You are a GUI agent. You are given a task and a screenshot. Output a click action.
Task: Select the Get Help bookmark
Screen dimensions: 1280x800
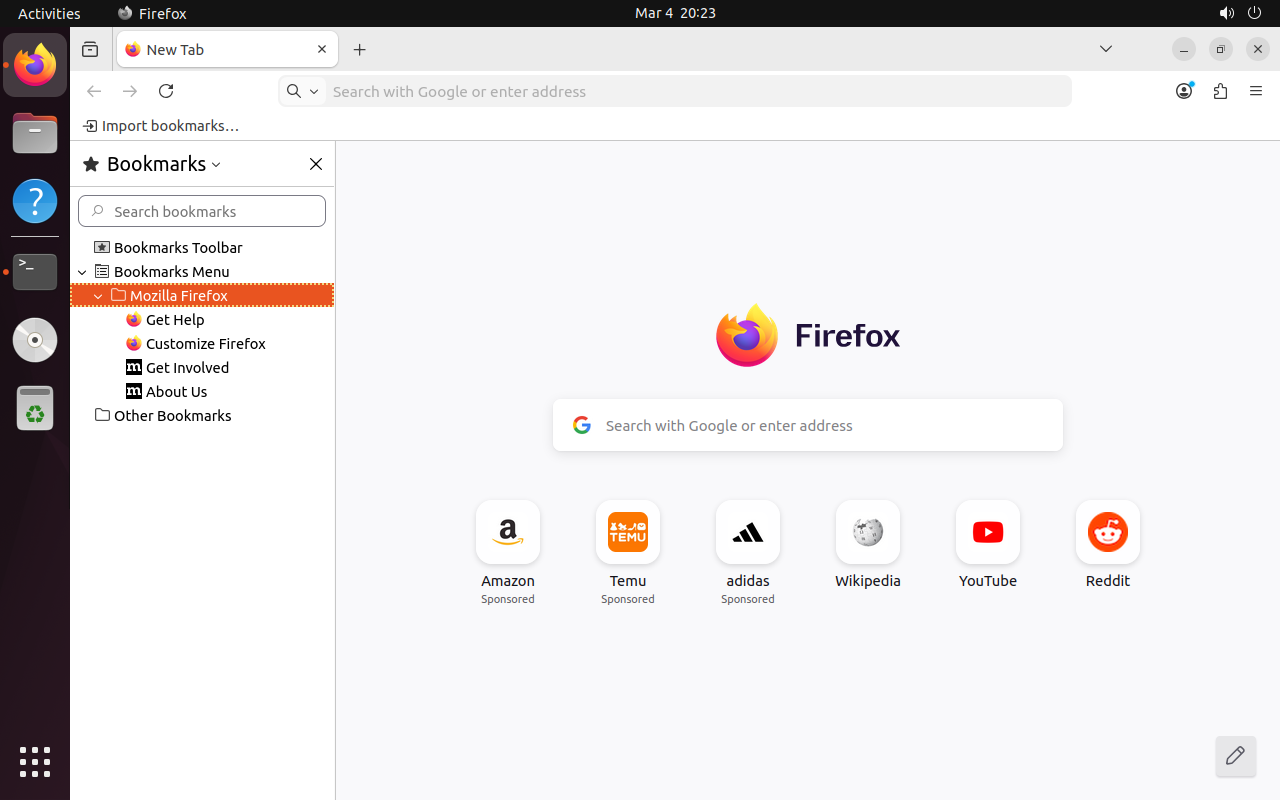176,319
